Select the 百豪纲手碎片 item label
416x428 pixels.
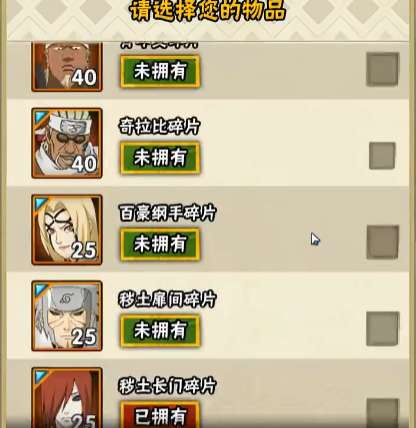point(168,213)
